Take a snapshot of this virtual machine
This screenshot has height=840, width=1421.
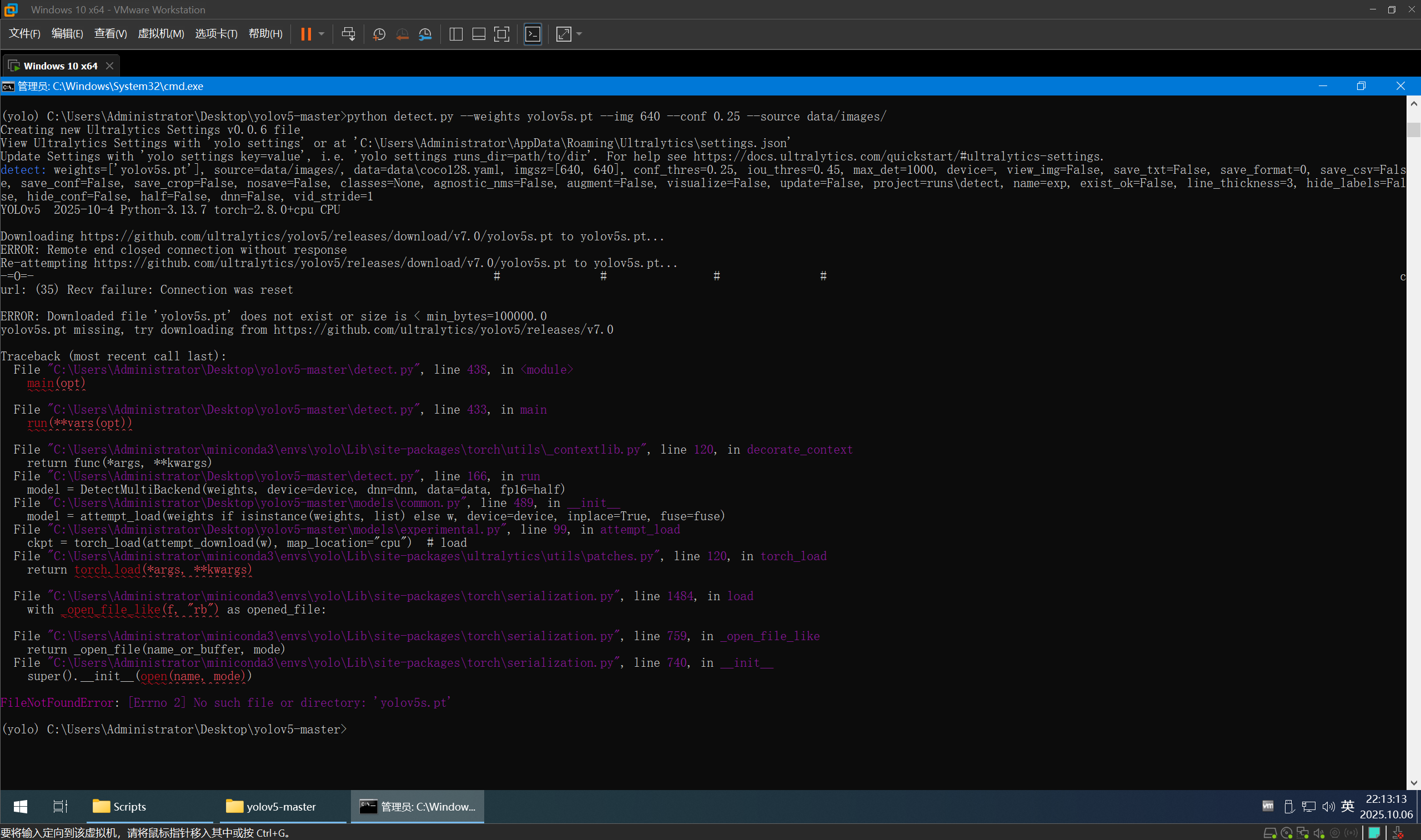(x=379, y=34)
